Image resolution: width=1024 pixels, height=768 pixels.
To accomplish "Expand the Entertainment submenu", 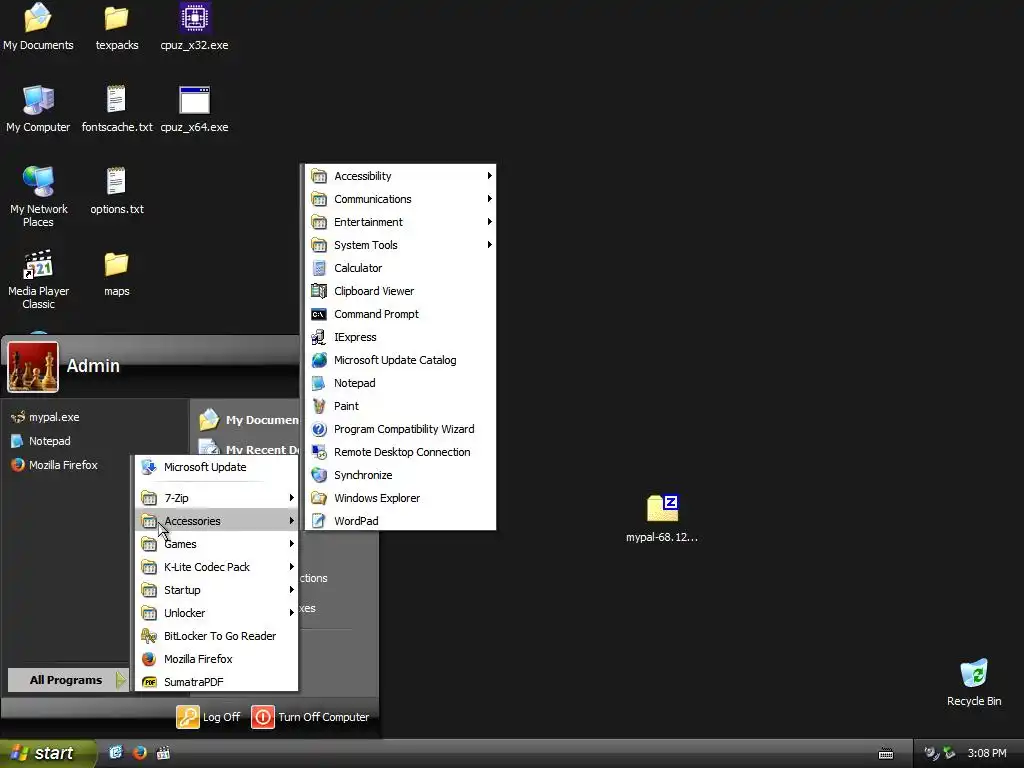I will pyautogui.click(x=401, y=222).
